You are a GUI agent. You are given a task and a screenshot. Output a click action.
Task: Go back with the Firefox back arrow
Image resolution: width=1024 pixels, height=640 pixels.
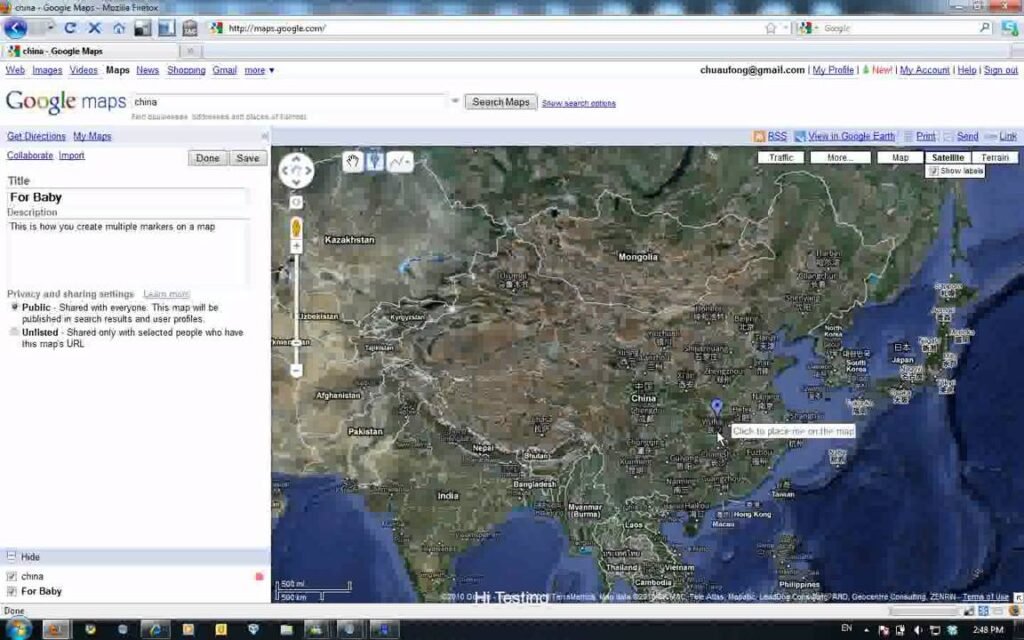click(16, 28)
